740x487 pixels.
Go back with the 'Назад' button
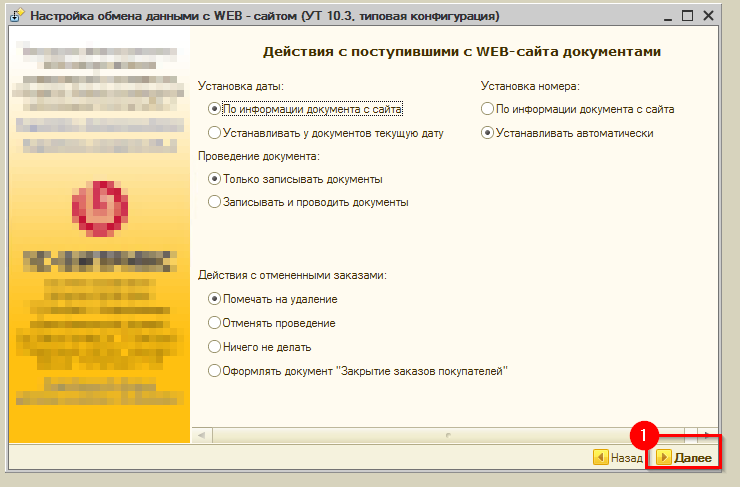point(618,458)
